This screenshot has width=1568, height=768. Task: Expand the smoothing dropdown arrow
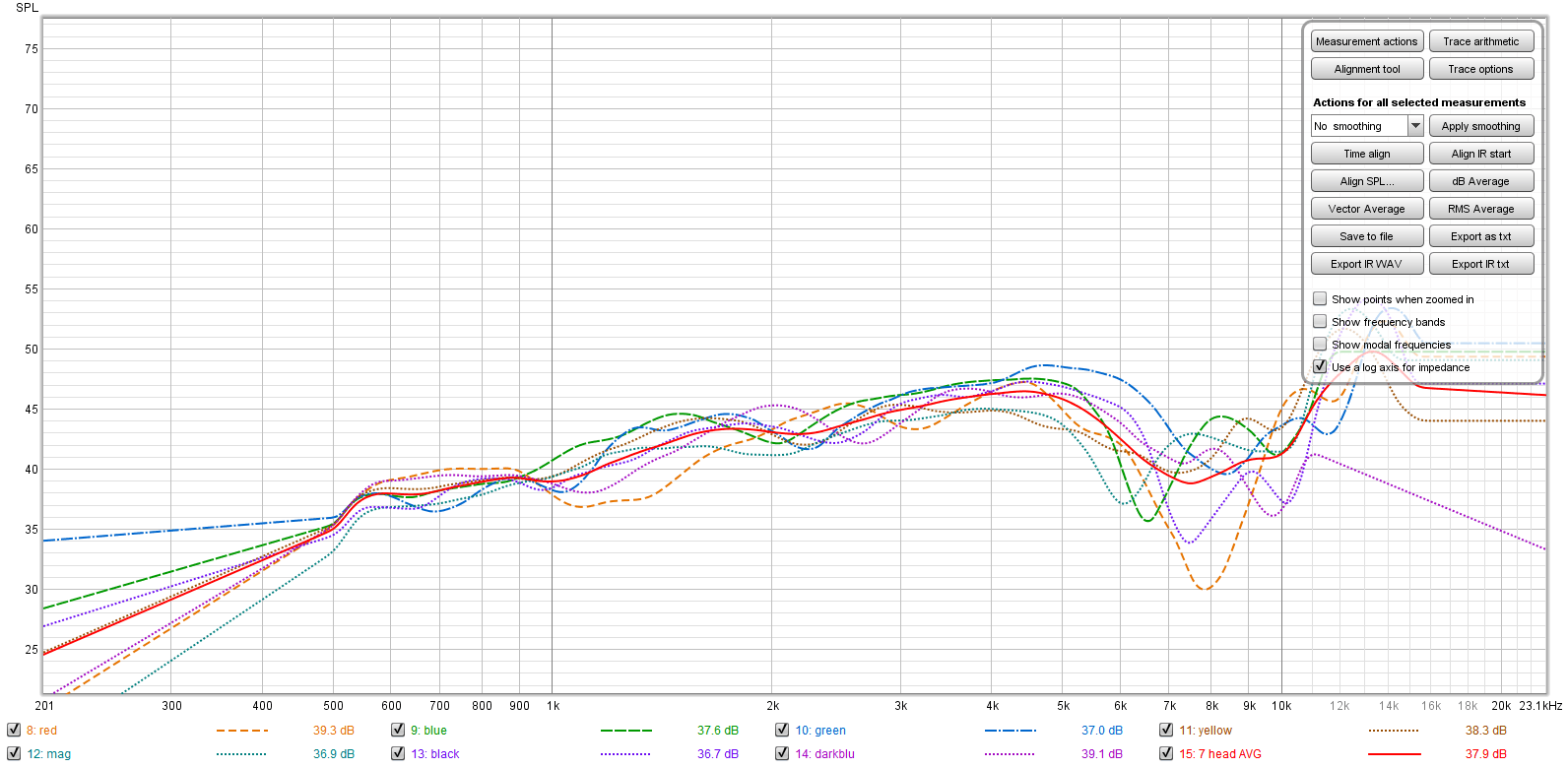coord(1415,126)
